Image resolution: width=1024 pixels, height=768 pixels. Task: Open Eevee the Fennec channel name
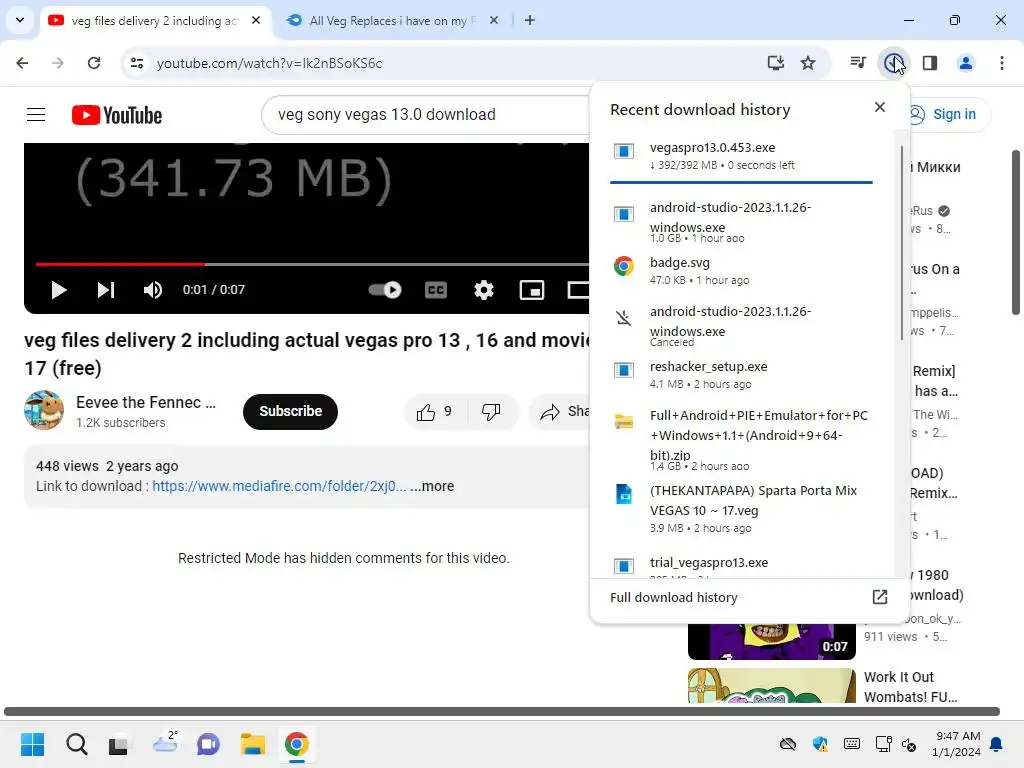coord(146,402)
